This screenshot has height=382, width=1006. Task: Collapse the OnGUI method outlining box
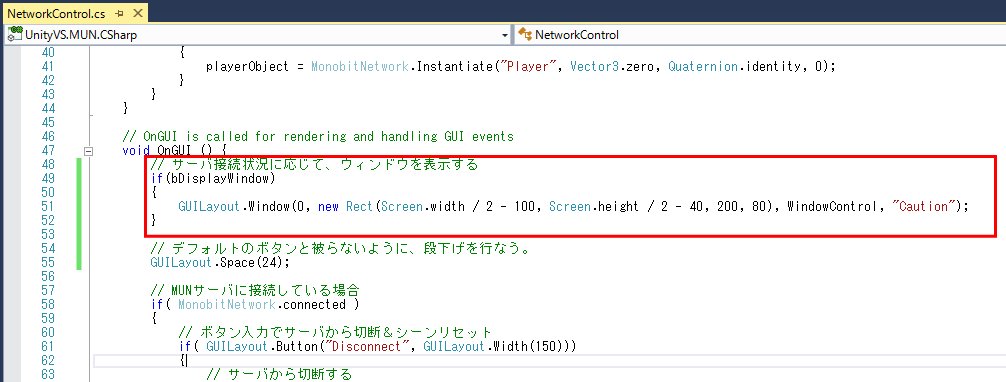tap(89, 152)
